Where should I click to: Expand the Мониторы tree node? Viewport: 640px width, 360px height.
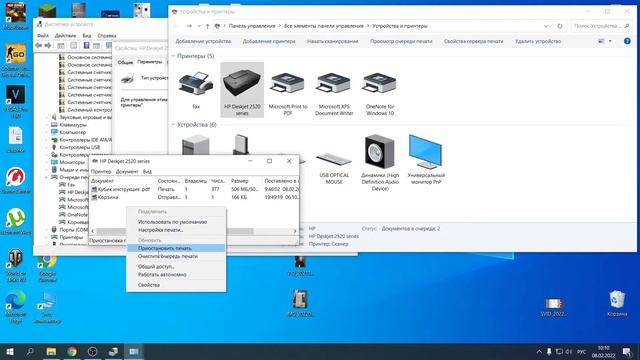(47, 162)
